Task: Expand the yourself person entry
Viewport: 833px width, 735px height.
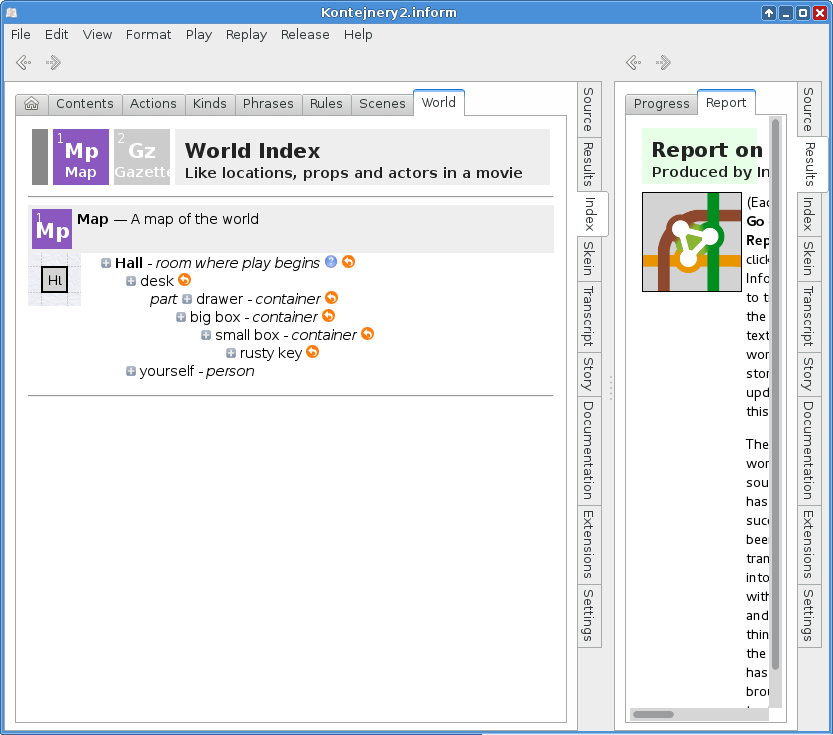Action: (x=131, y=371)
